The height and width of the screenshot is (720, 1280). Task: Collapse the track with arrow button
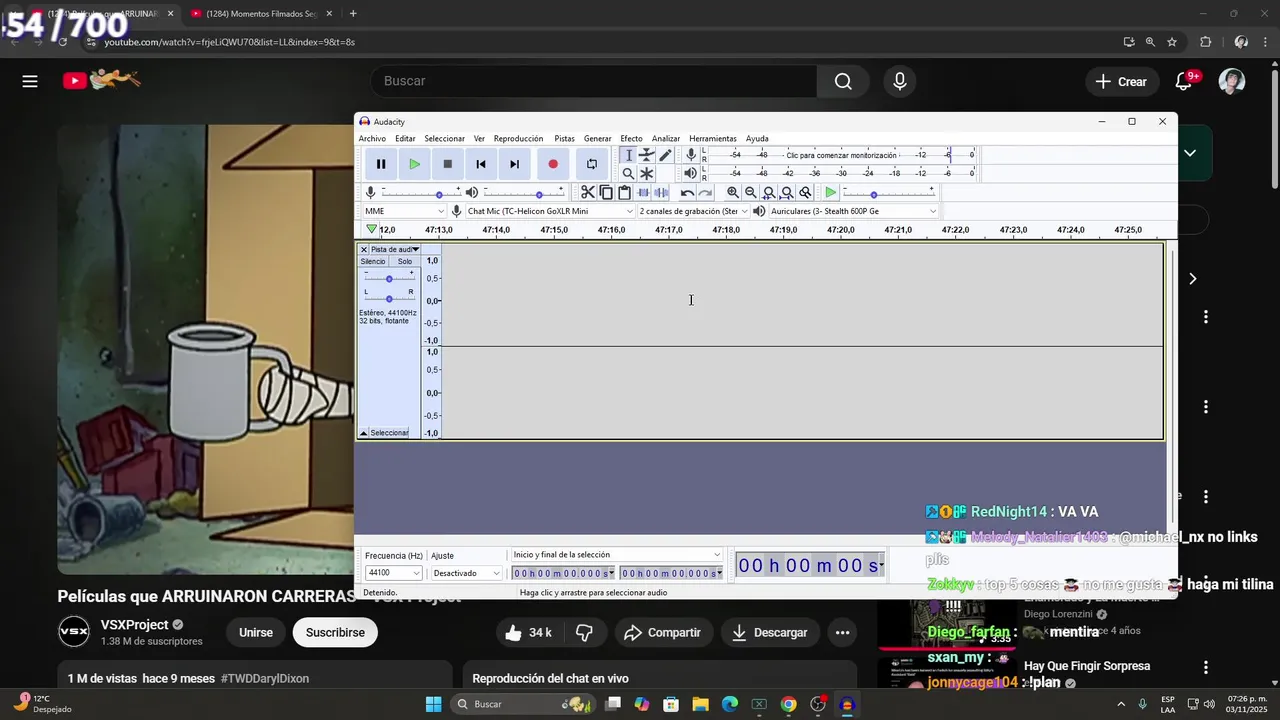pyautogui.click(x=363, y=433)
